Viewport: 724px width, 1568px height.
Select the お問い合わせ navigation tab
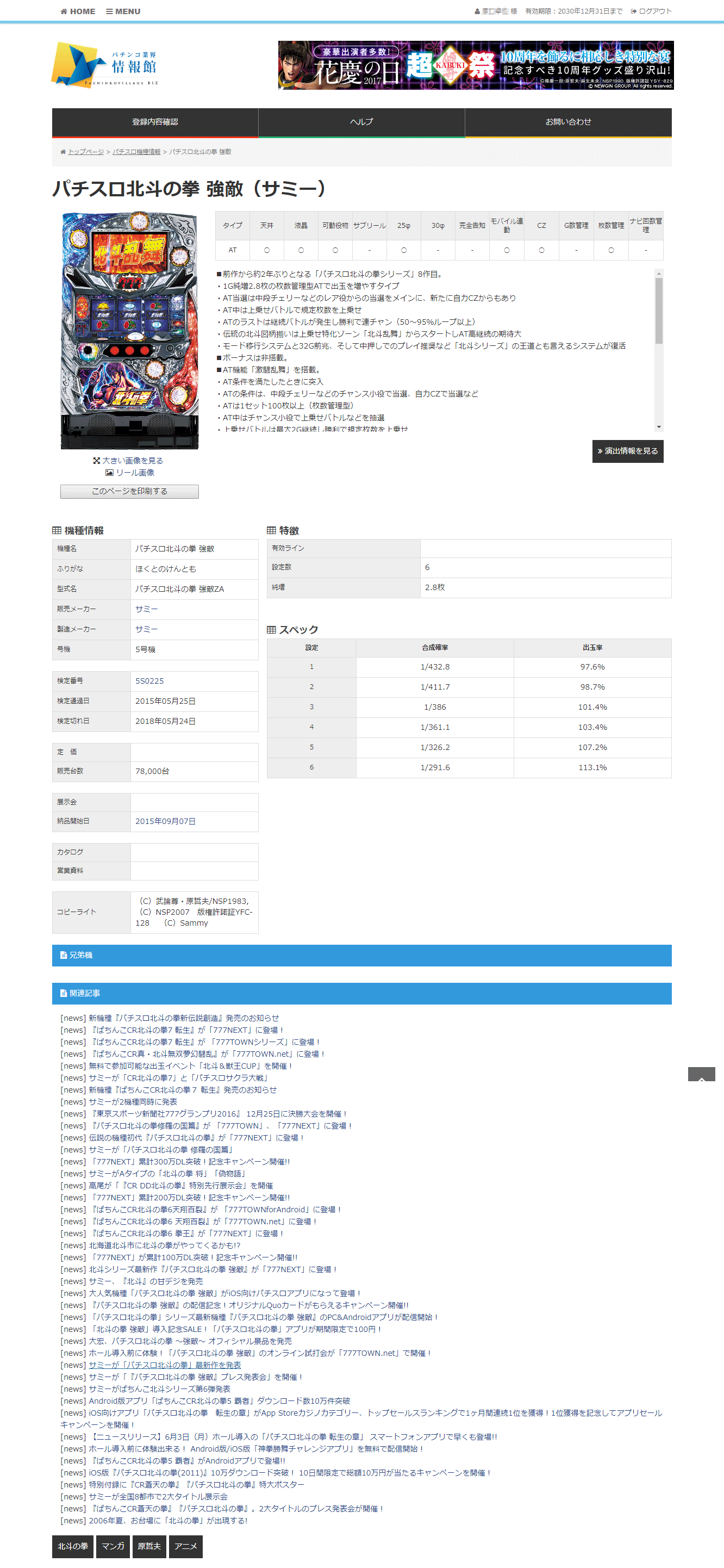567,122
